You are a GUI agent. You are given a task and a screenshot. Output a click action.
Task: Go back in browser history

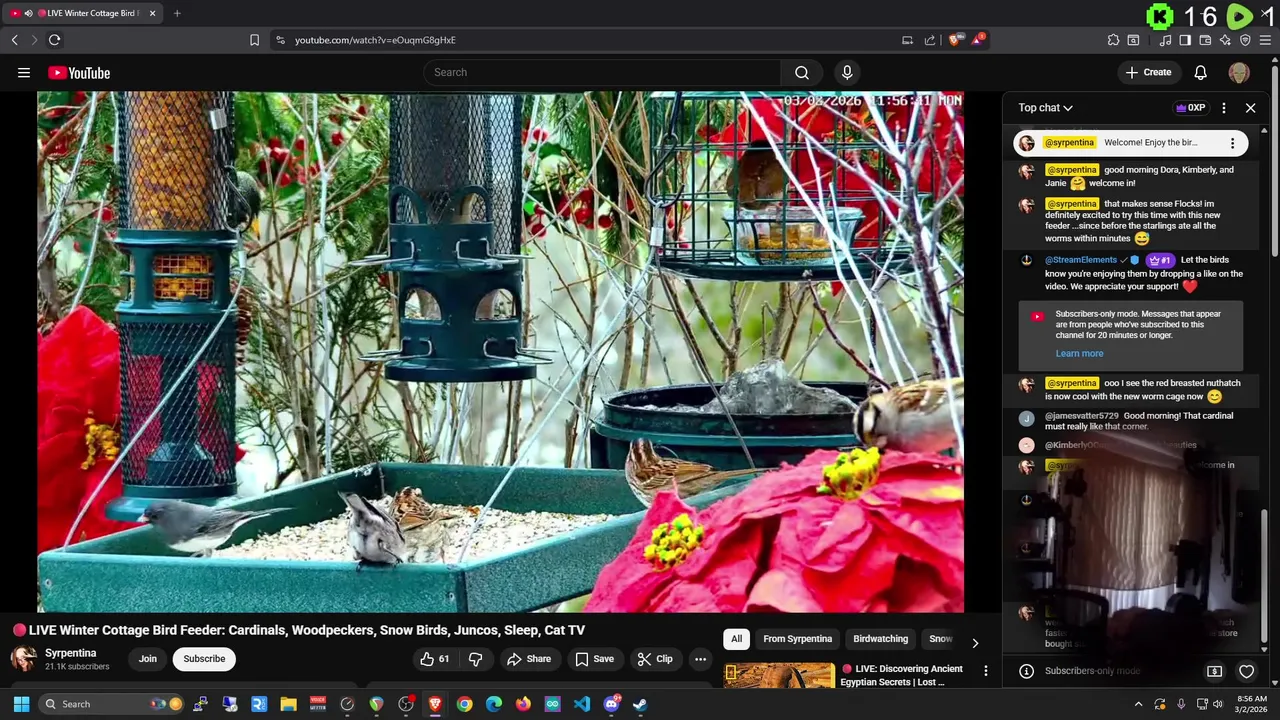point(14,40)
